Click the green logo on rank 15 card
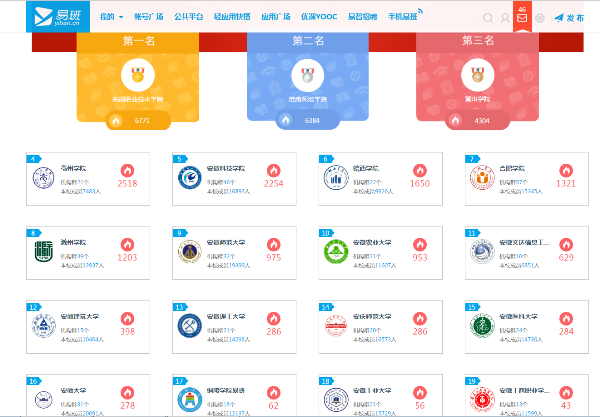 tap(482, 326)
